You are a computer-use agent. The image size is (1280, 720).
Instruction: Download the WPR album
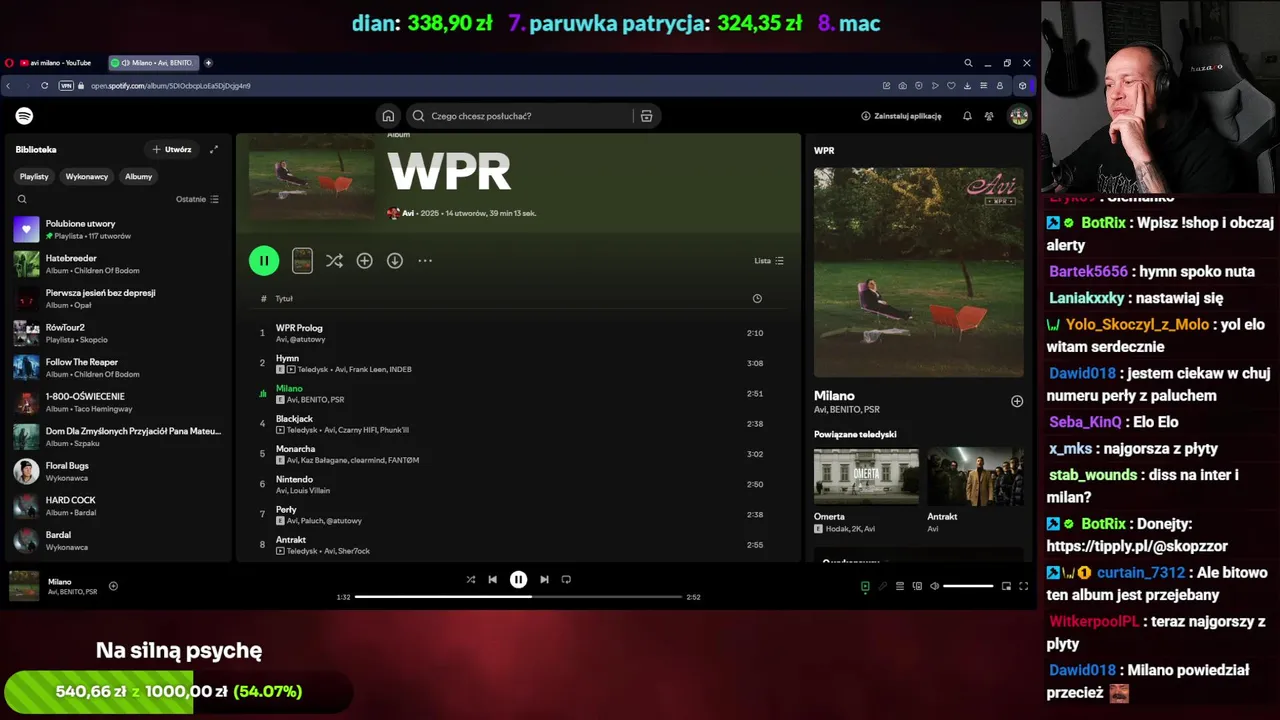395,261
